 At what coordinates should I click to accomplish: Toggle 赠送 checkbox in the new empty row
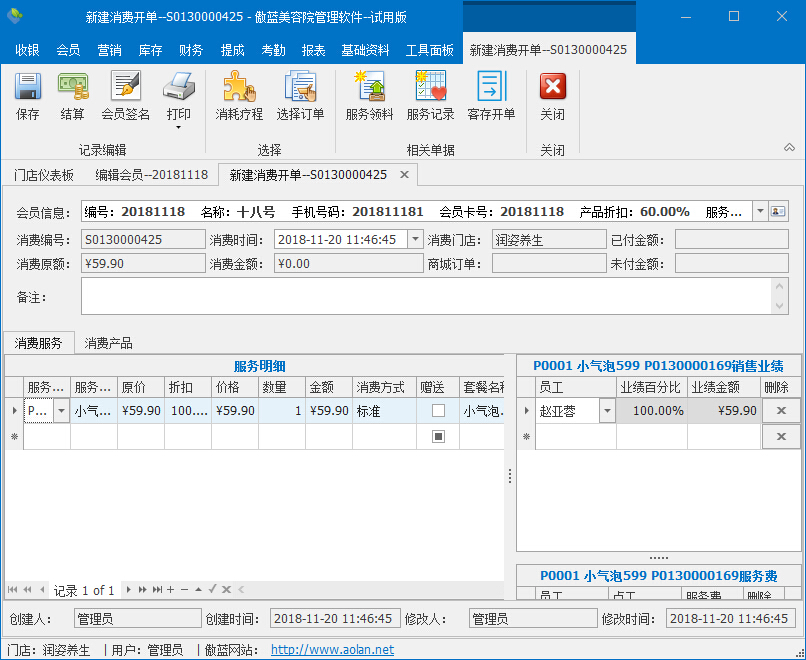(438, 436)
